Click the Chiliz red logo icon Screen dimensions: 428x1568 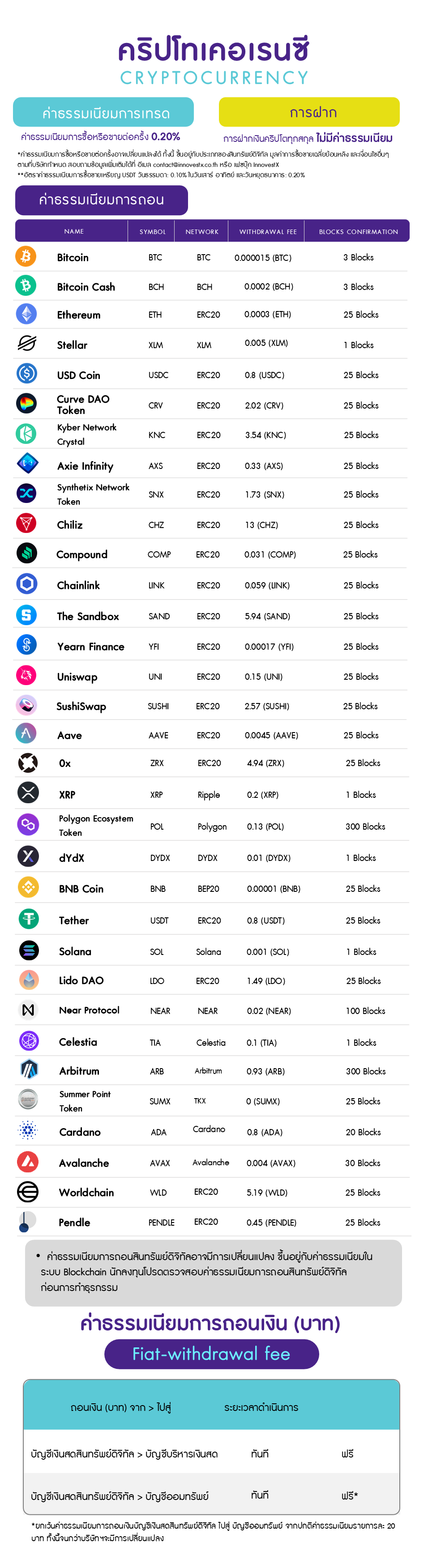(x=26, y=524)
